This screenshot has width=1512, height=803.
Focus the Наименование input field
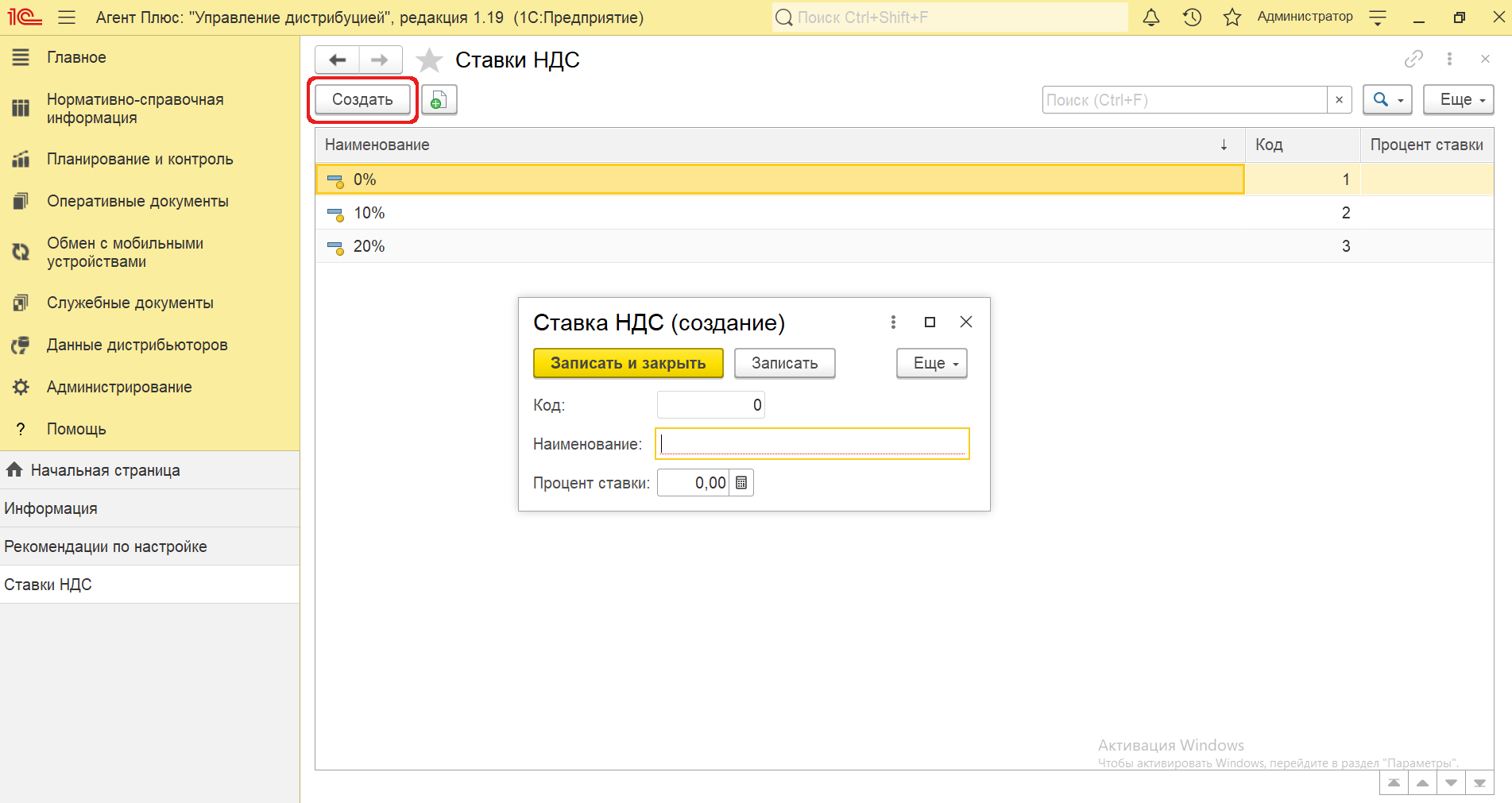[812, 444]
